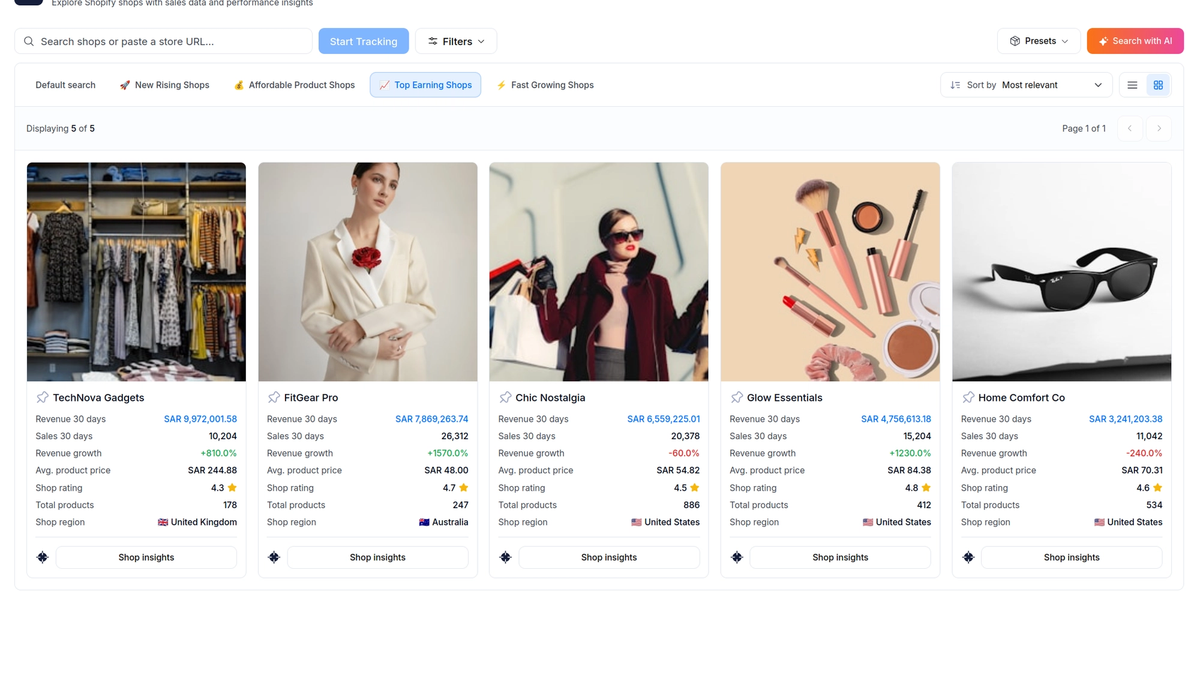Open Glow Essentials makeup thumbnail
1200x675 pixels.
click(x=830, y=272)
